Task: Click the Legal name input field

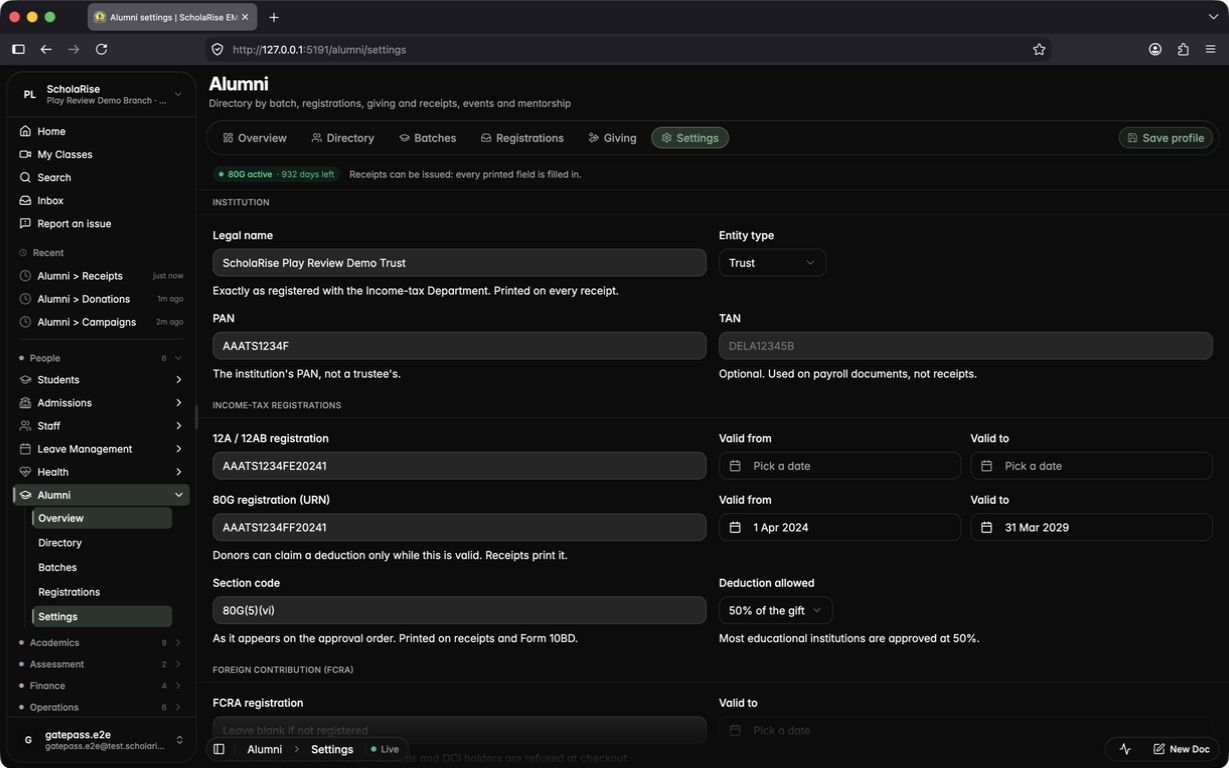Action: coord(459,263)
